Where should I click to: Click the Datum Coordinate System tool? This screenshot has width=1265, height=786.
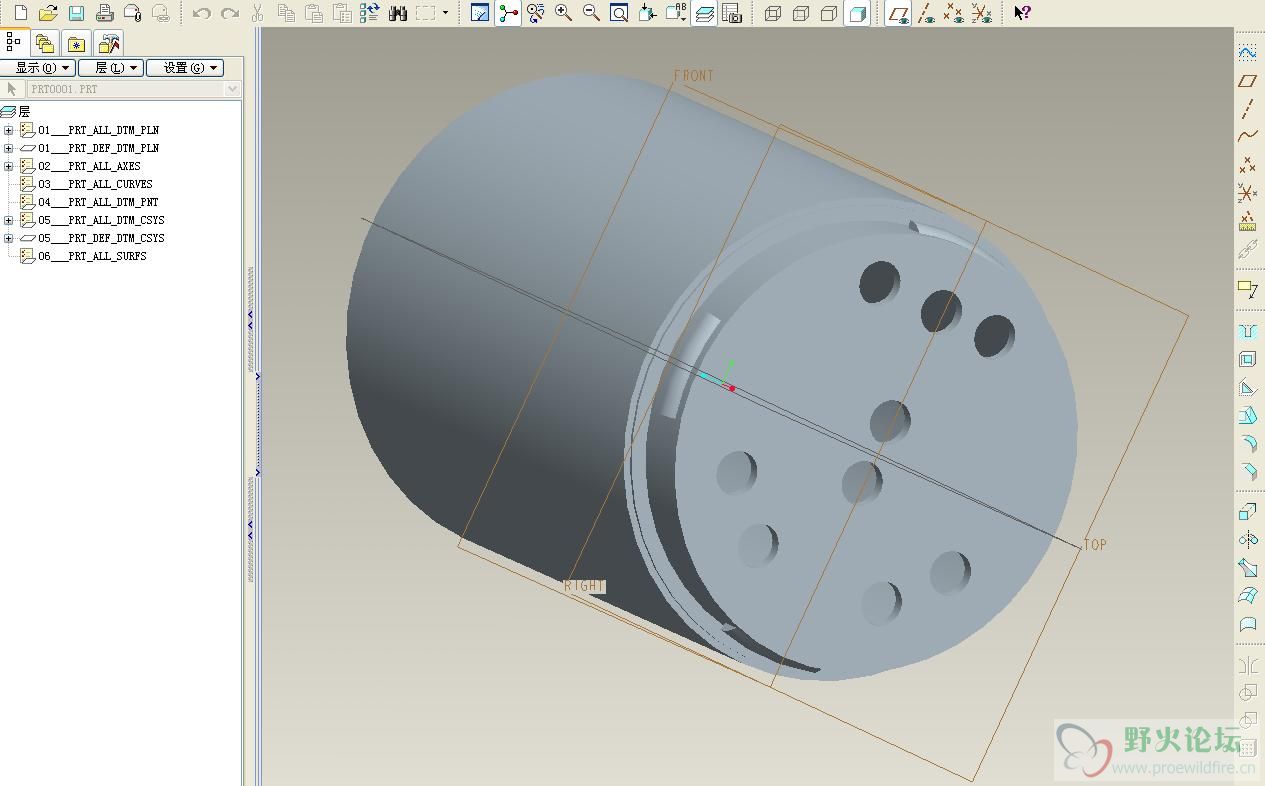pos(1247,192)
